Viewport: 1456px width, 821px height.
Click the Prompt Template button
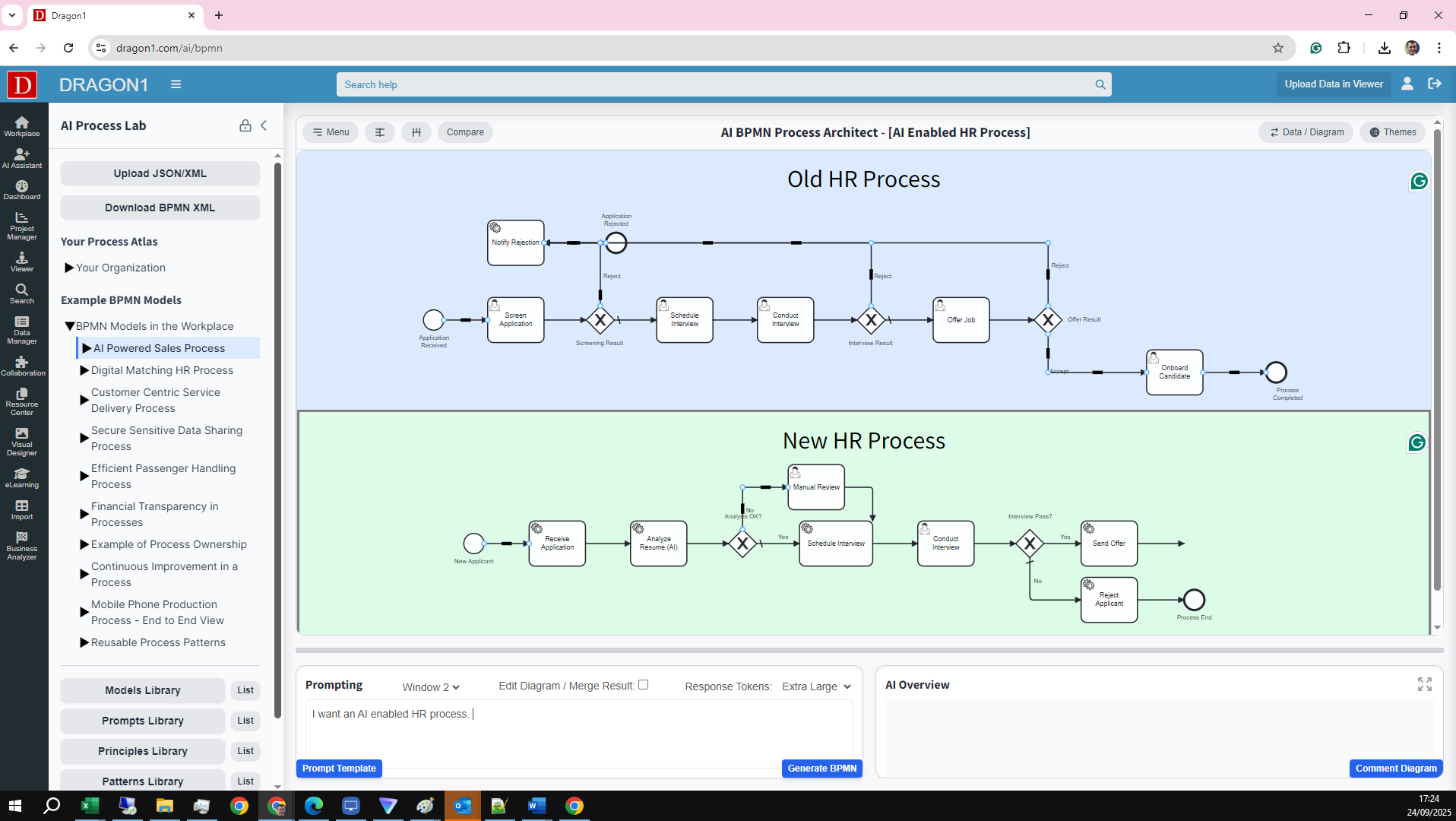(339, 769)
